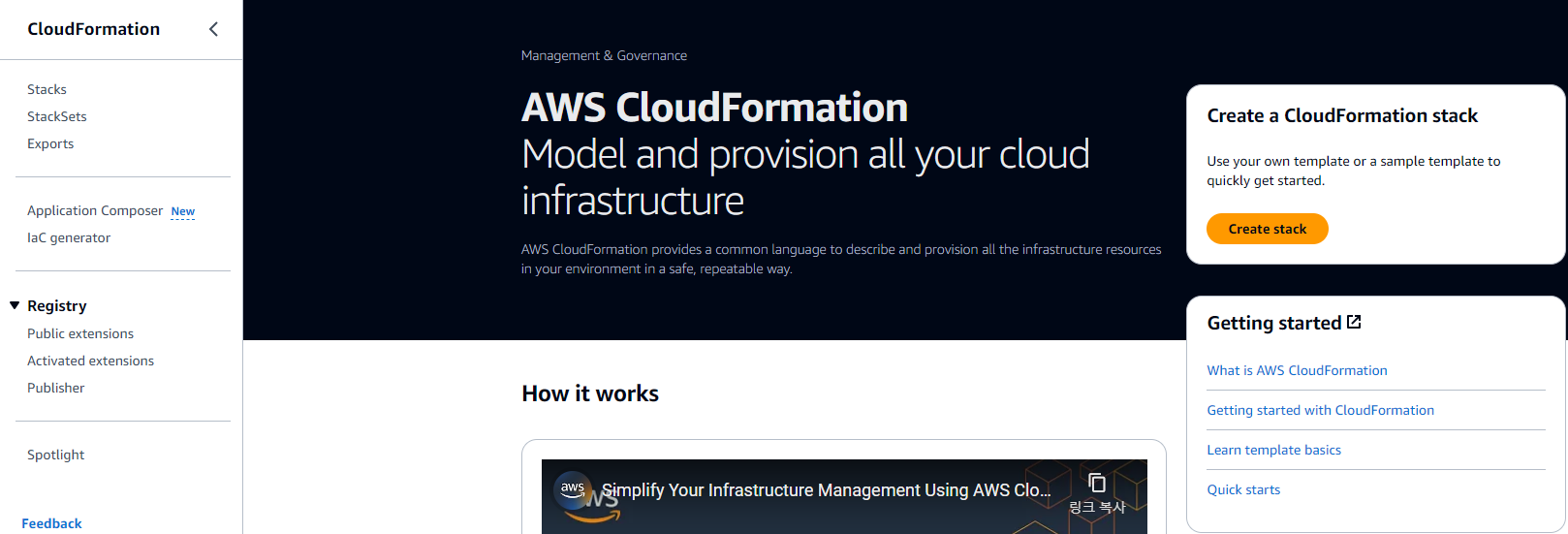
Task: Open Spotlight in the sidebar
Action: click(x=55, y=455)
